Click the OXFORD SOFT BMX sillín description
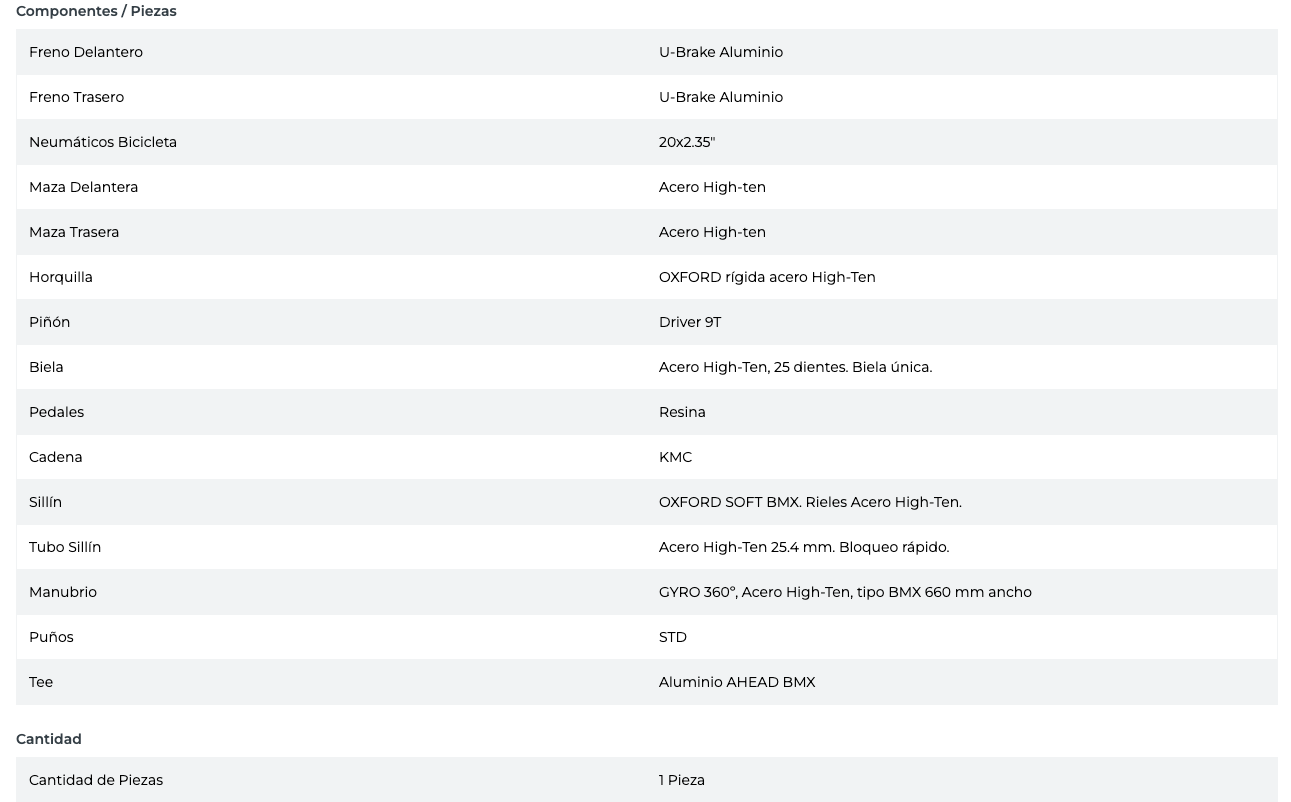1291x802 pixels. point(809,502)
